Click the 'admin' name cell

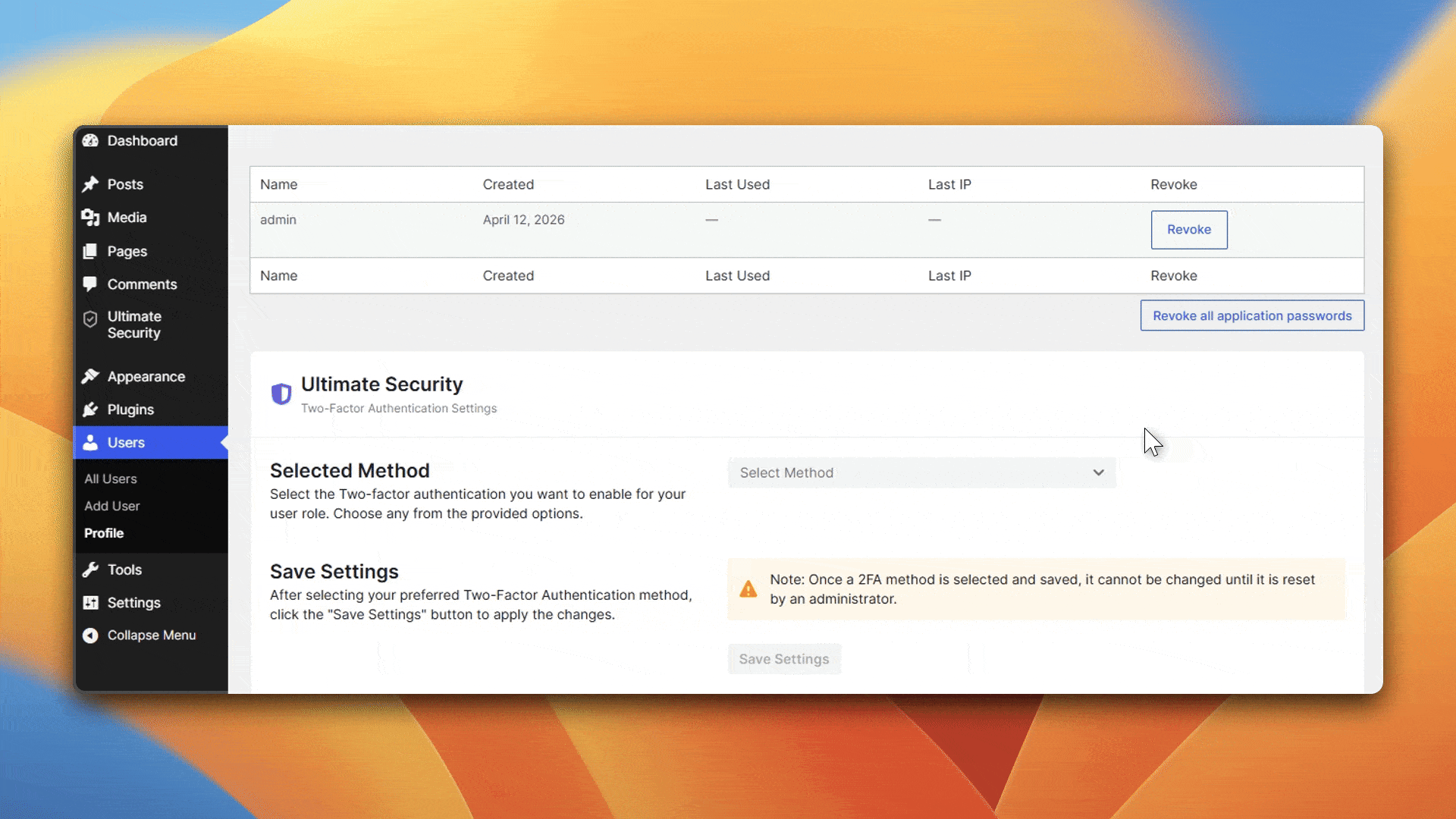pyautogui.click(x=278, y=220)
